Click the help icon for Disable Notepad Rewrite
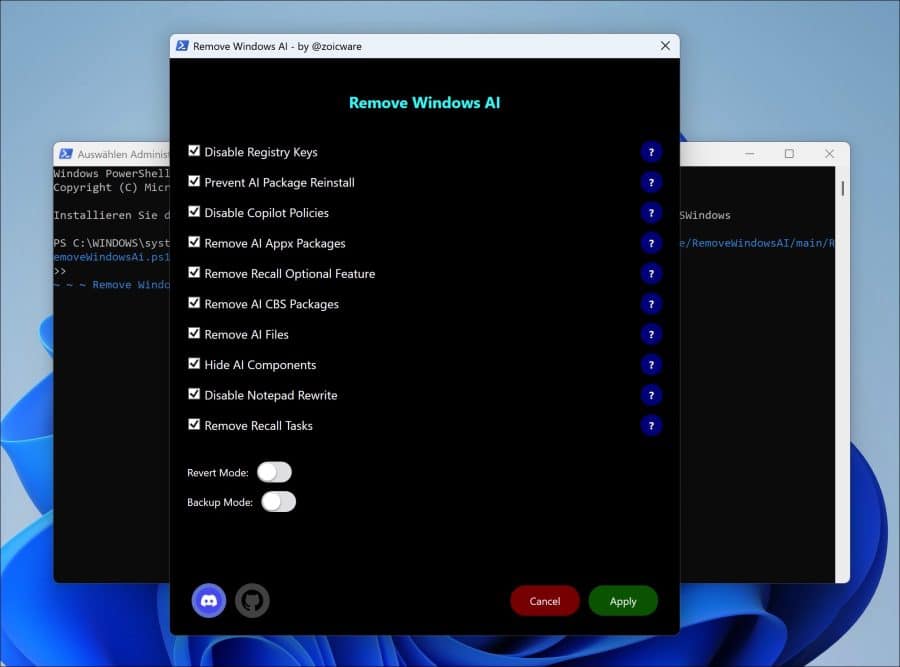This screenshot has height=667, width=900. [x=651, y=395]
